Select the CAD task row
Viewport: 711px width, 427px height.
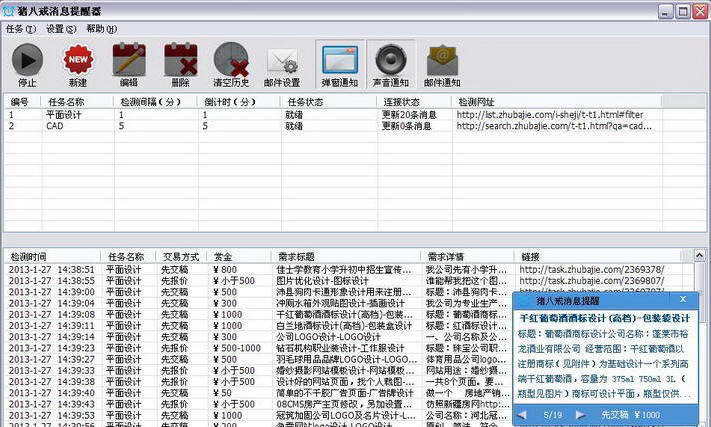[x=333, y=126]
